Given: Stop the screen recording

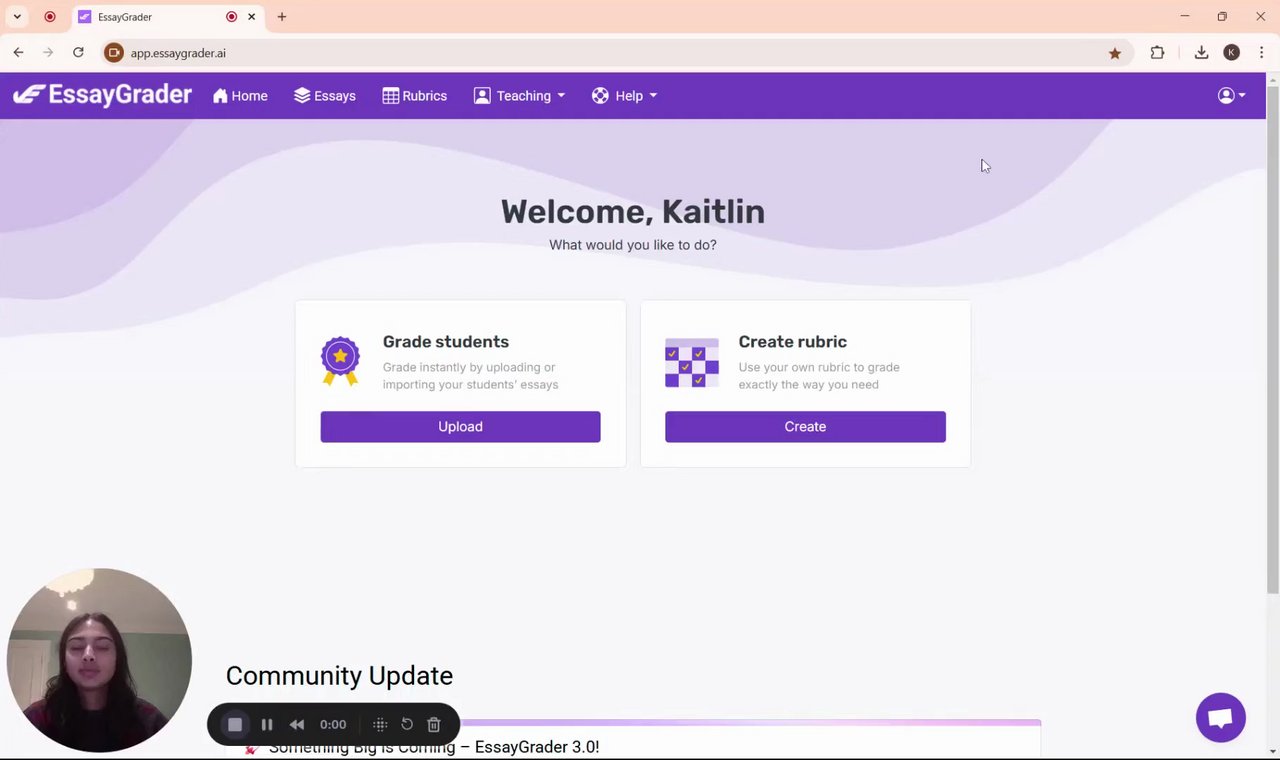Looking at the screenshot, I should click(x=235, y=725).
